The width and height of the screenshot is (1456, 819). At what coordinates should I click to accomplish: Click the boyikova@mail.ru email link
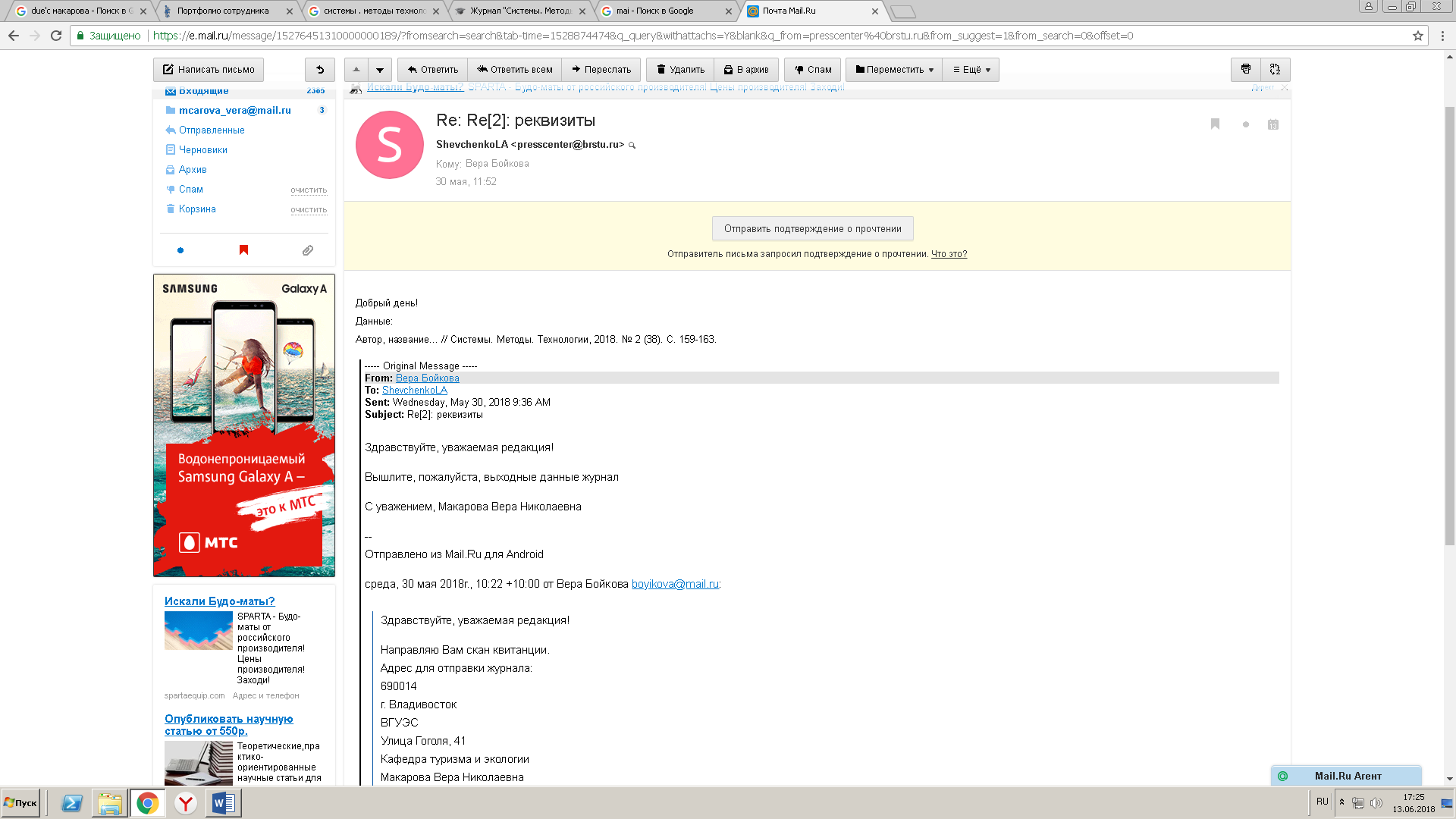tap(675, 584)
